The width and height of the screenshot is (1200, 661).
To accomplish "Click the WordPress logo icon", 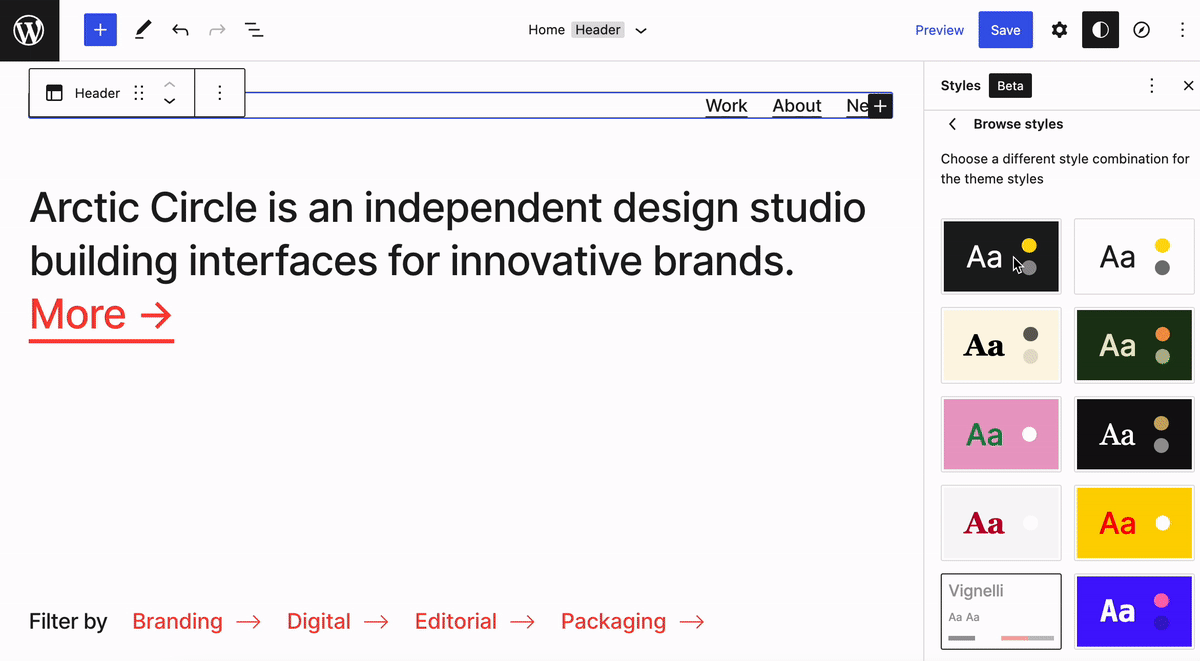I will tap(29, 30).
